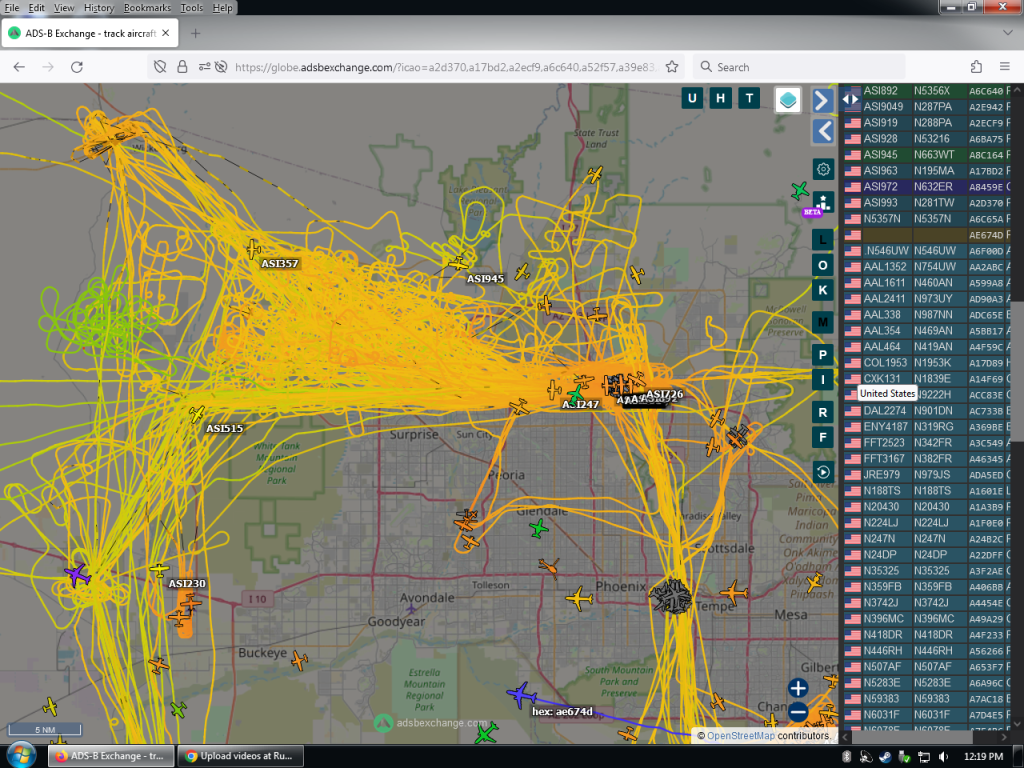This screenshot has height=768, width=1024.
Task: Toggle the L map option
Action: [823, 240]
